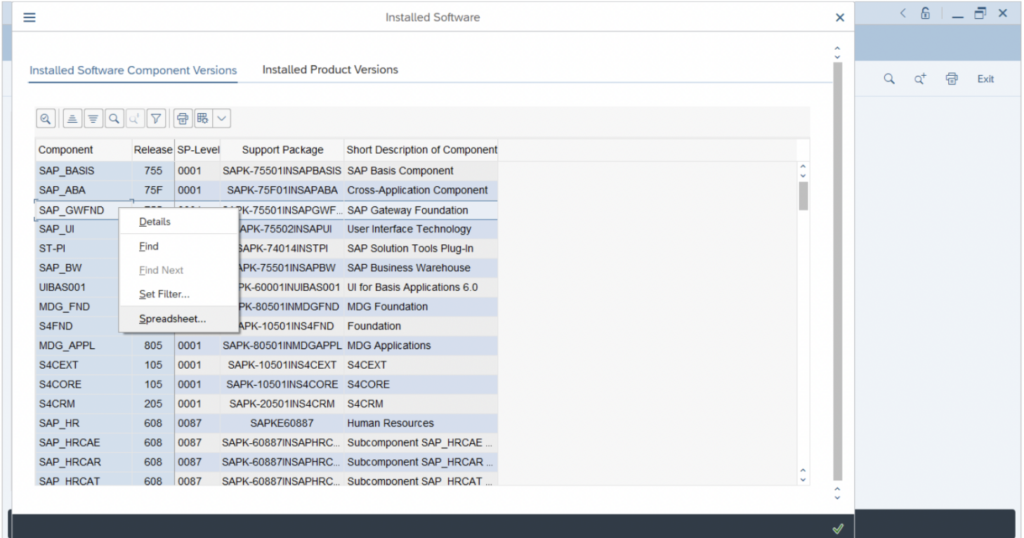Click the Details magnifier icon in table toolbar
The width and height of the screenshot is (1024, 538).
point(46,118)
